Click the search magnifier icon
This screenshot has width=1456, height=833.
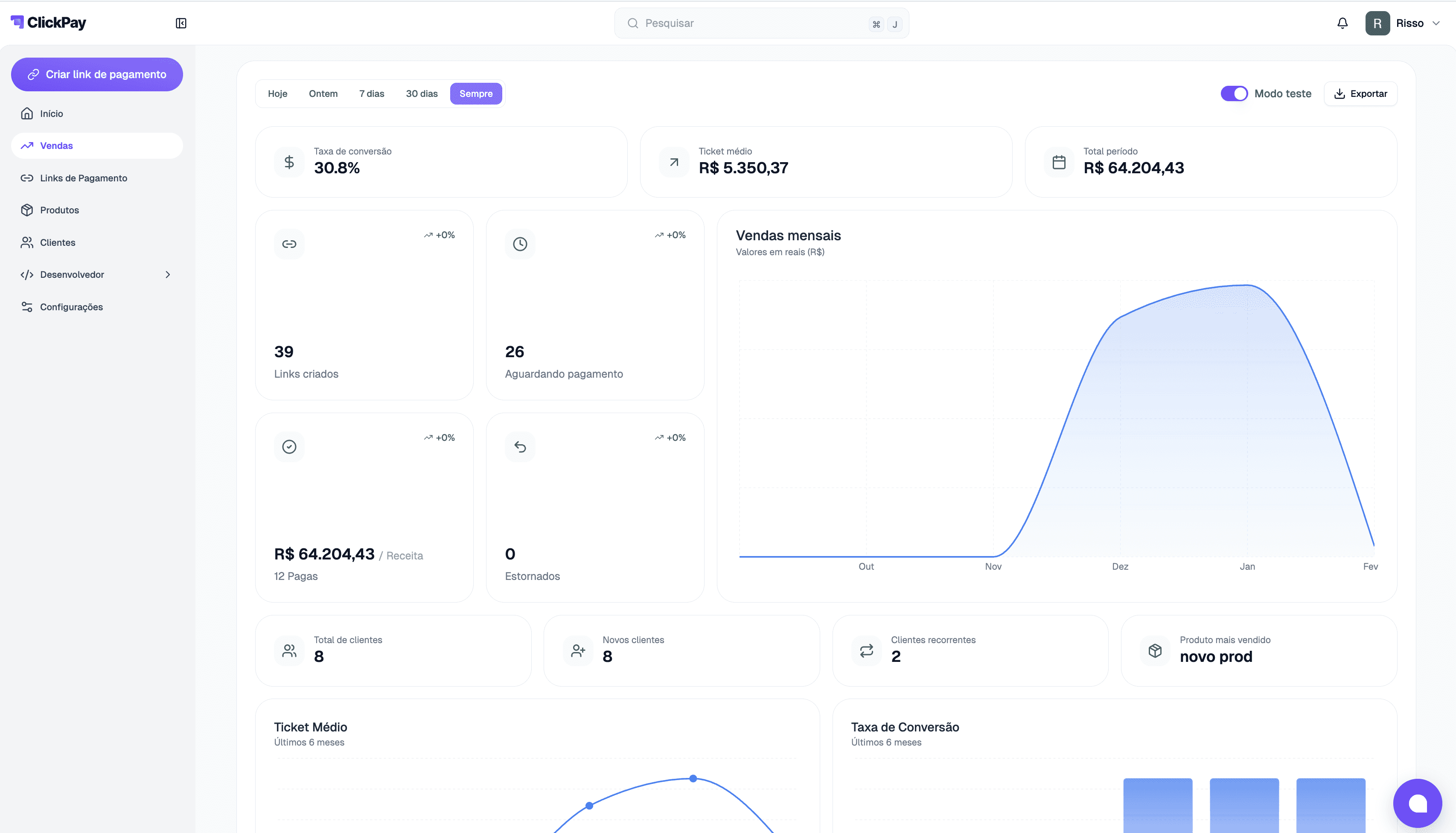point(633,23)
